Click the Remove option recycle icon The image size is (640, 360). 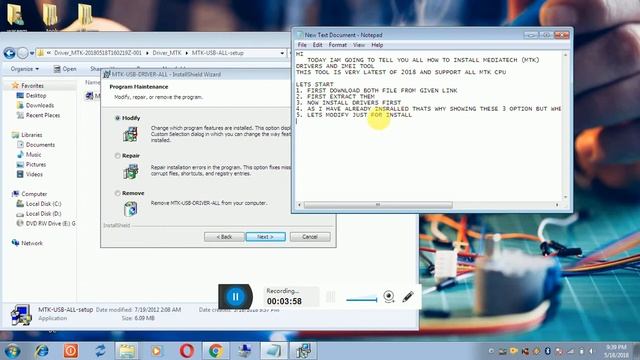click(x=131, y=209)
